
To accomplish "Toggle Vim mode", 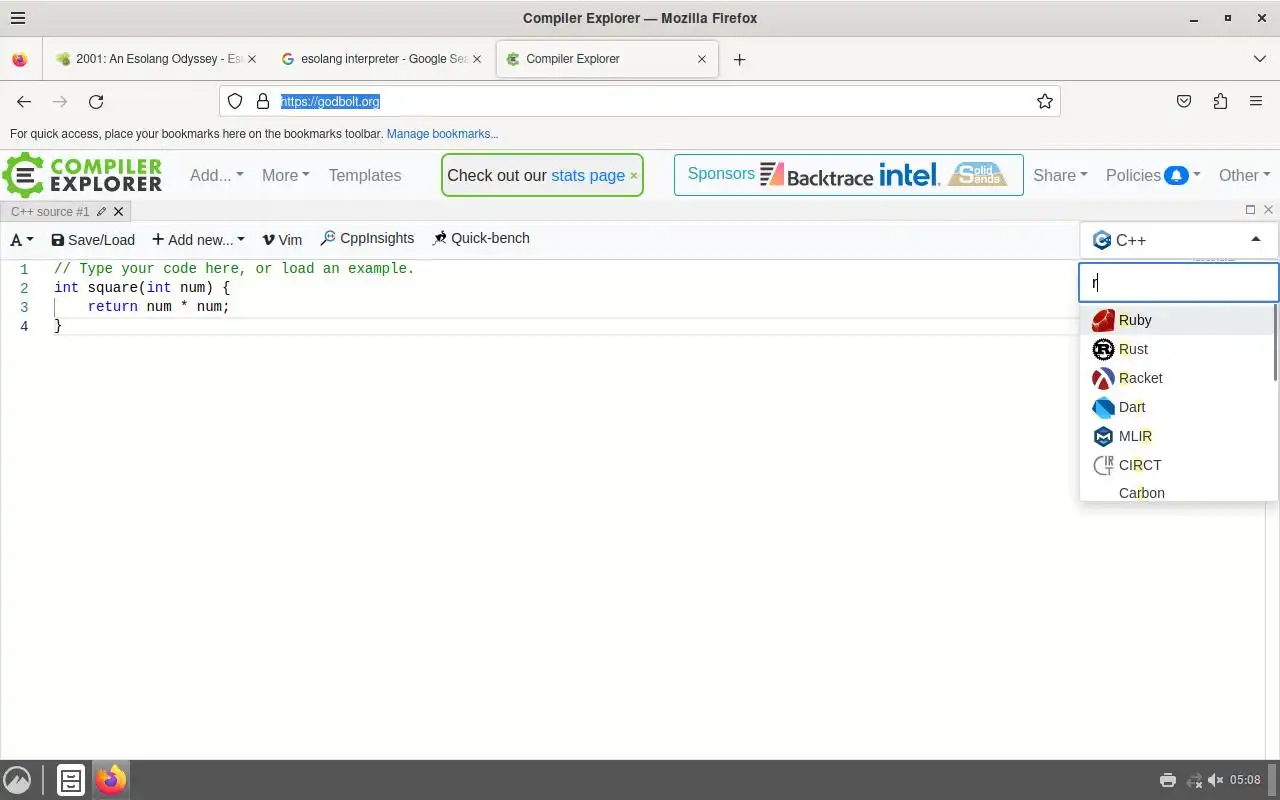I will click(282, 240).
